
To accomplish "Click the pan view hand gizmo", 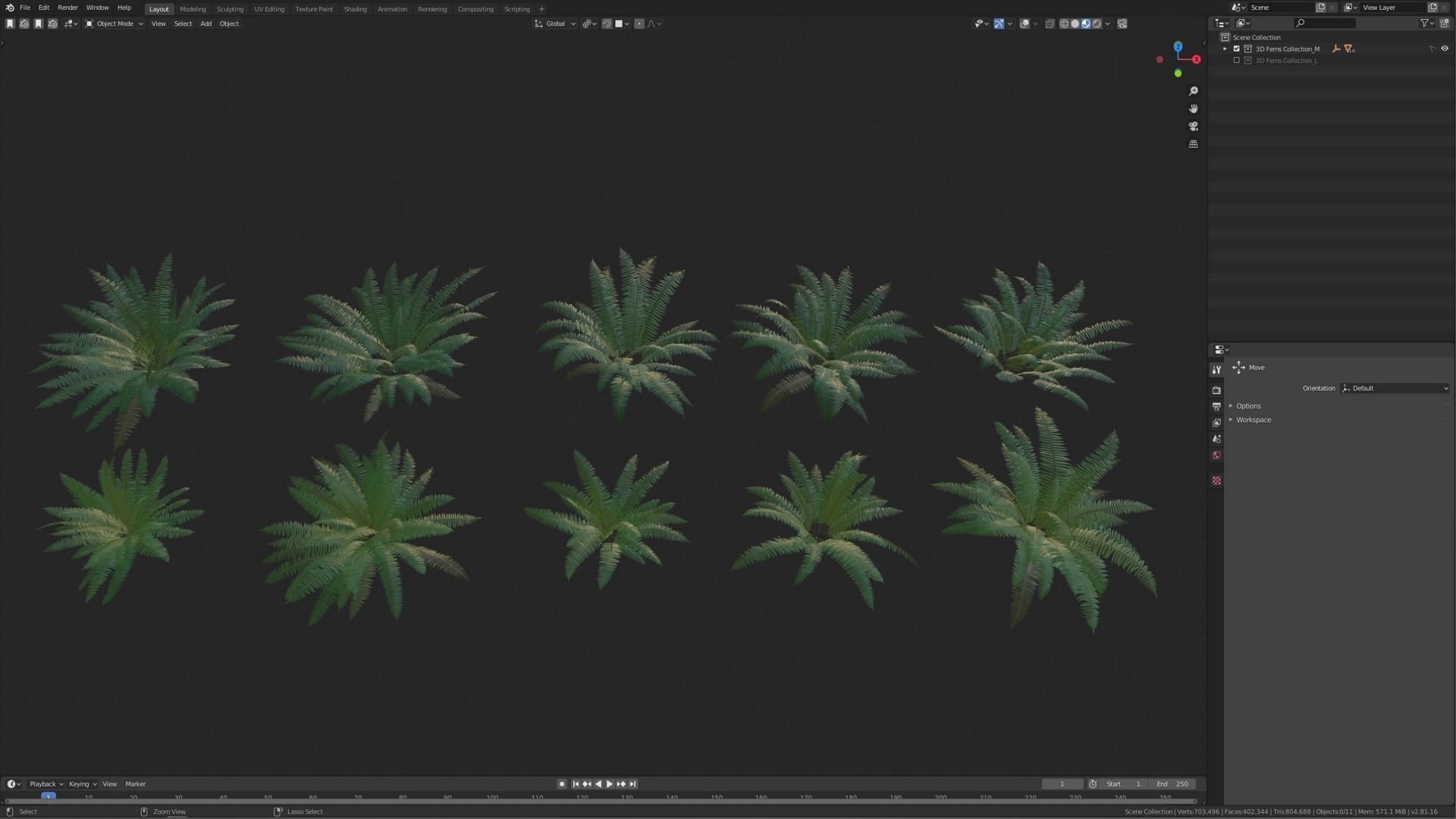I will (1194, 108).
